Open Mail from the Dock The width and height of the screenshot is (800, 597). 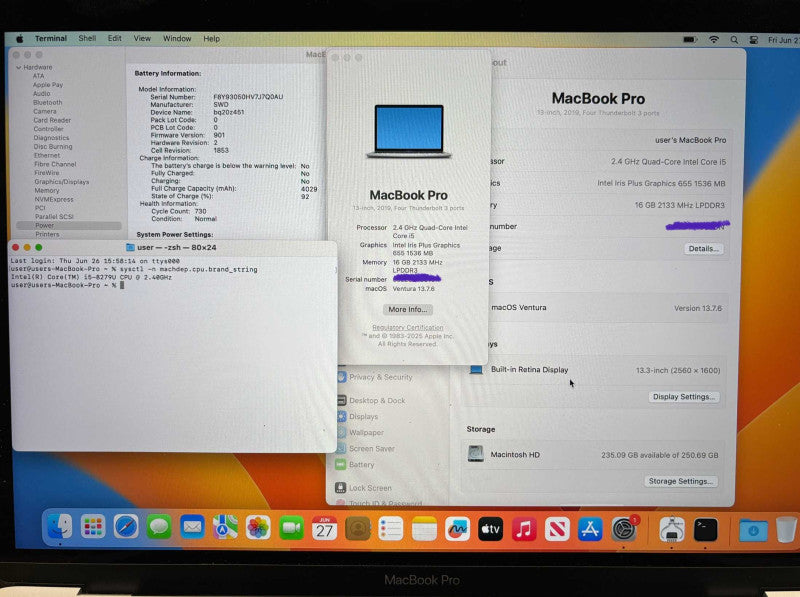coord(192,528)
